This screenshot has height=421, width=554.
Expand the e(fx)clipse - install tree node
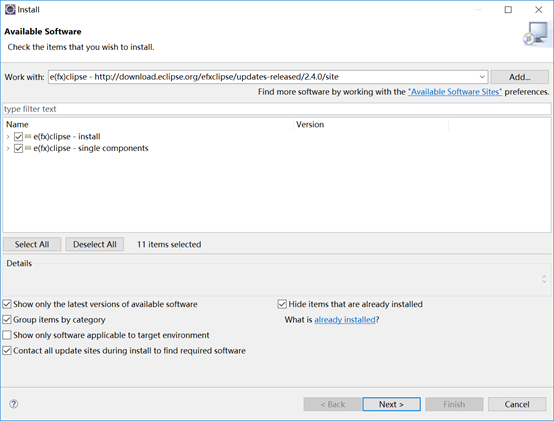click(x=8, y=137)
